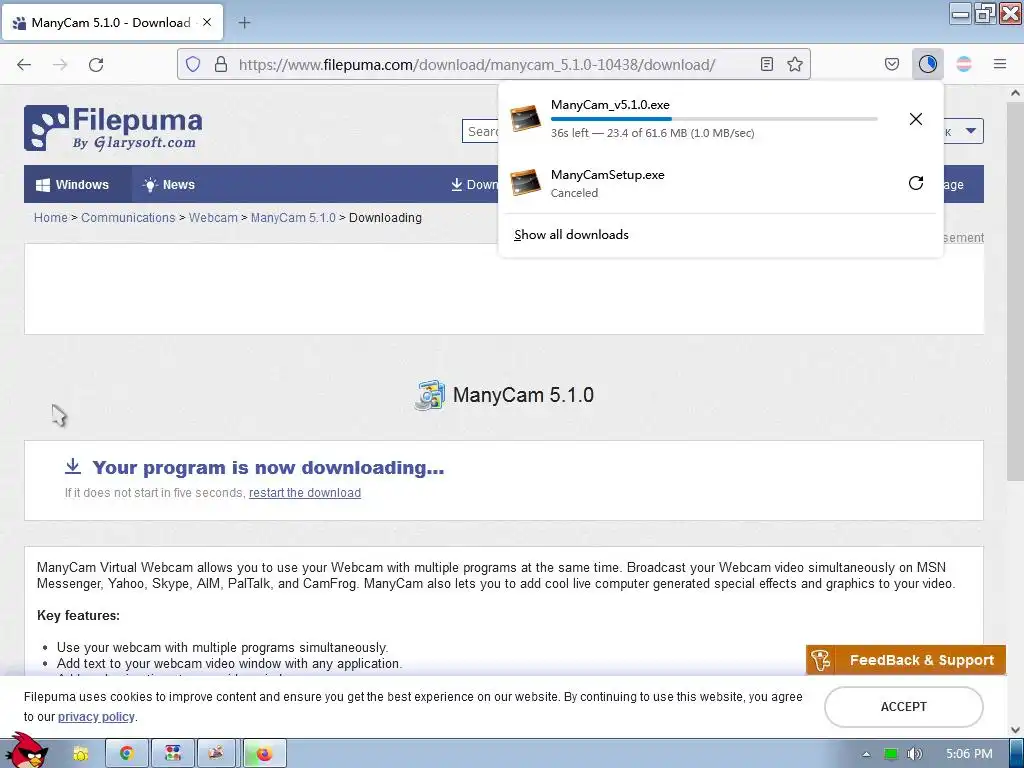Accept the cookie notice
The image size is (1024, 768).
tap(903, 707)
